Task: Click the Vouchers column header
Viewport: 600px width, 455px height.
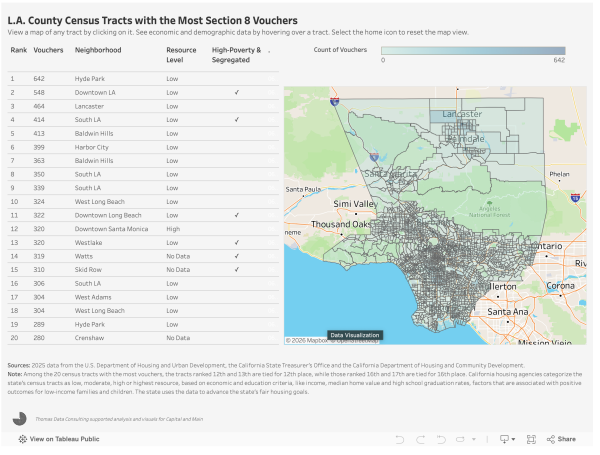Action: 48,50
